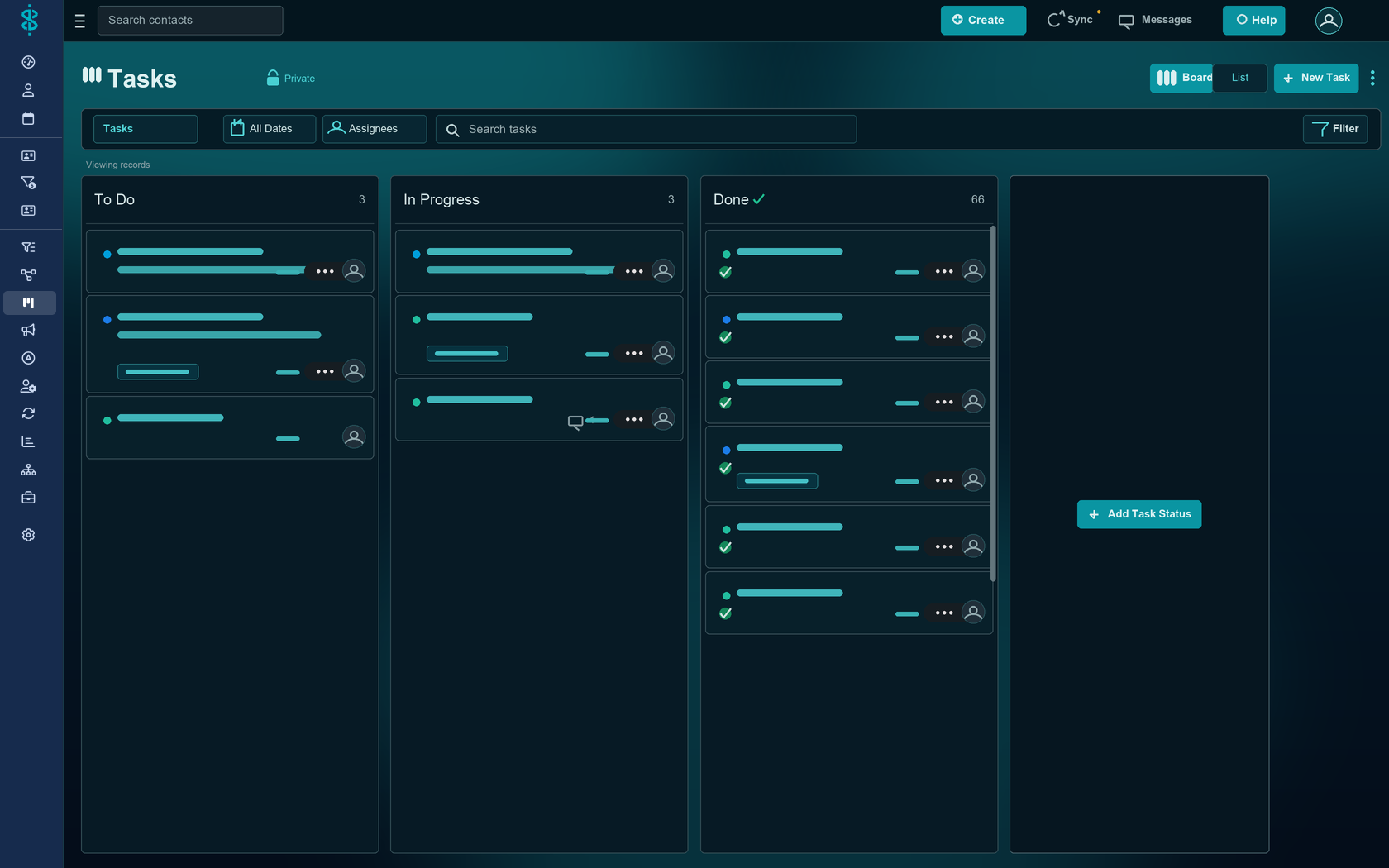Open the Create menu
Image resolution: width=1389 pixels, height=868 pixels.
click(983, 20)
